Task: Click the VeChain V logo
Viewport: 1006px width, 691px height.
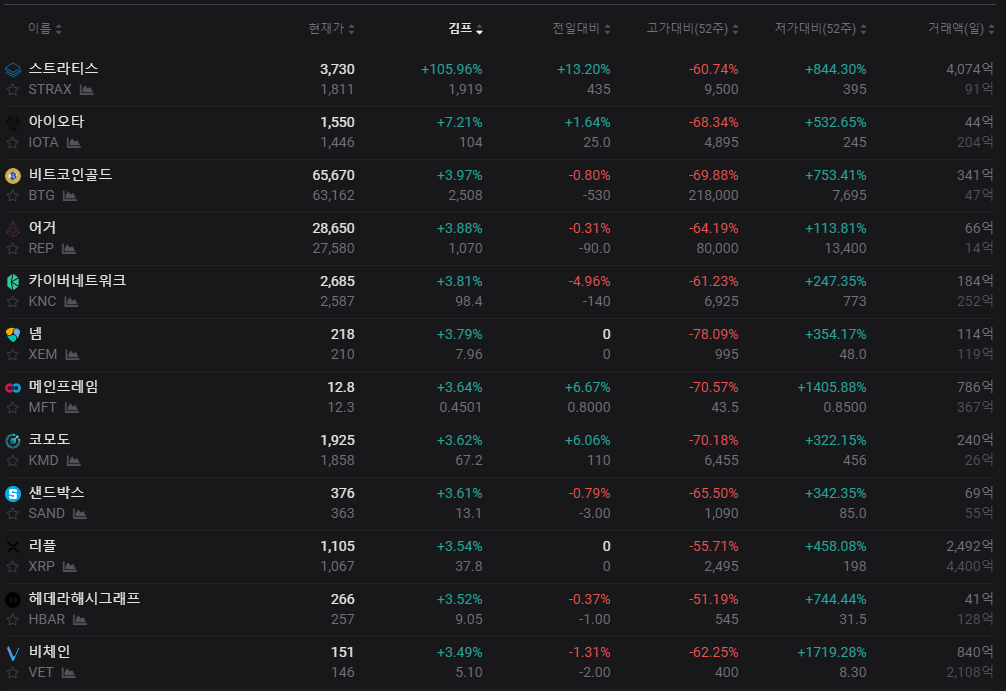Action: click(x=13, y=653)
